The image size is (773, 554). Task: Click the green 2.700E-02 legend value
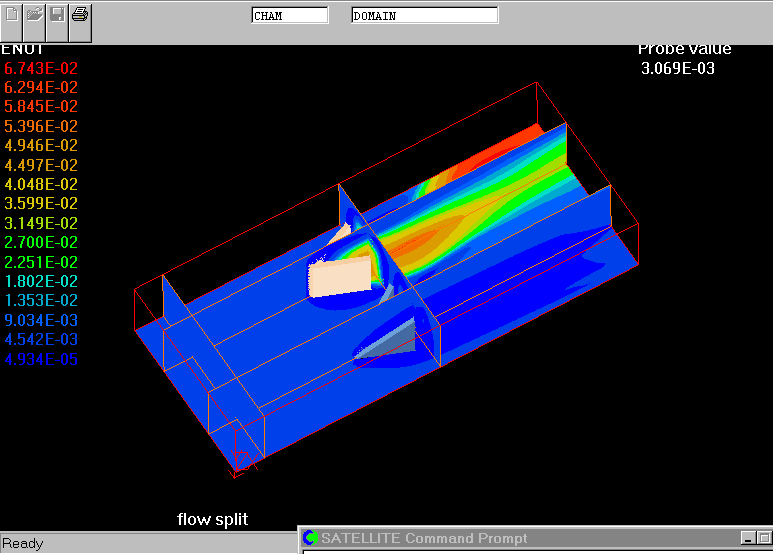pos(41,242)
